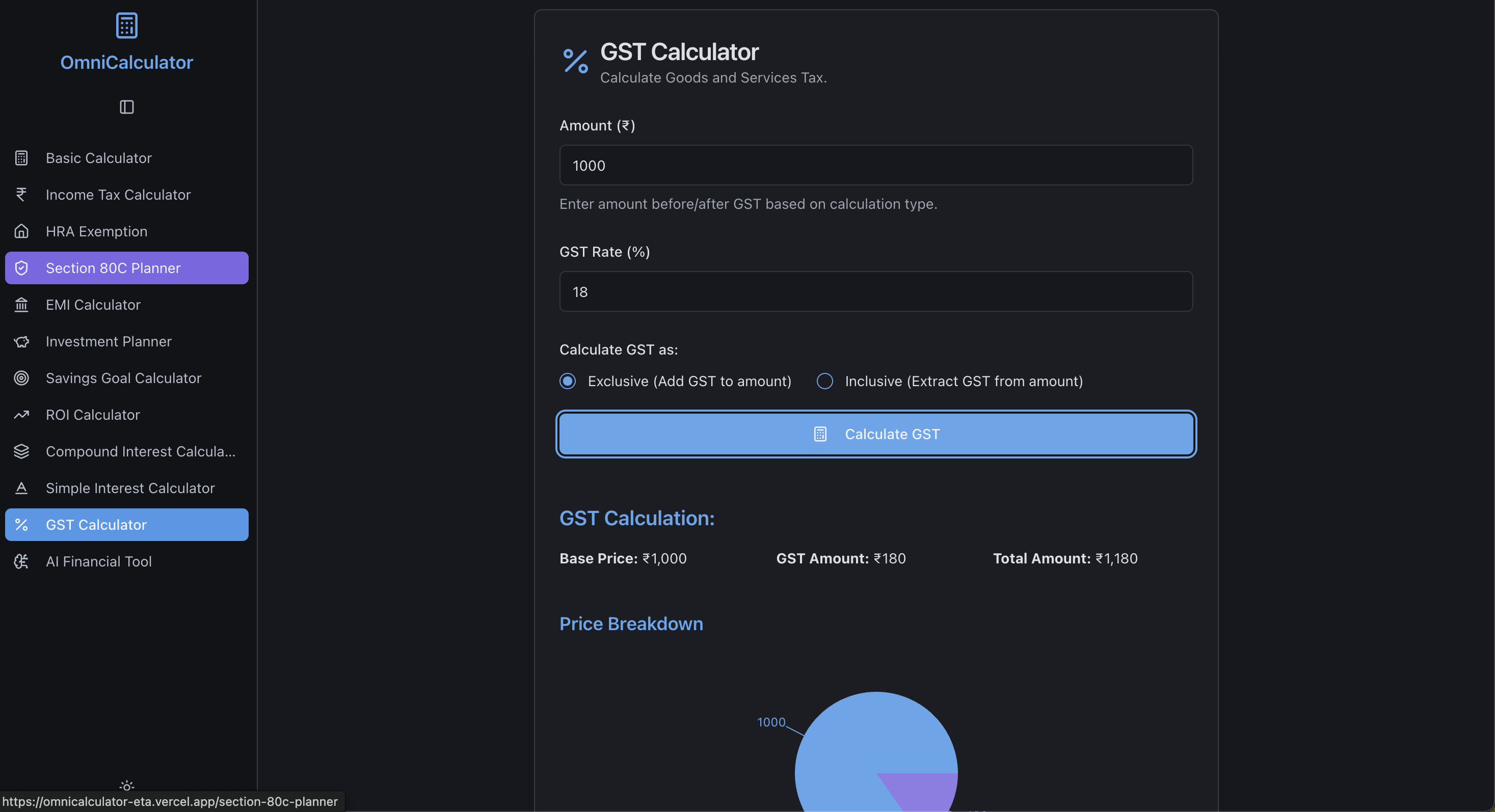Click the Basic Calculator grid icon

pos(21,158)
